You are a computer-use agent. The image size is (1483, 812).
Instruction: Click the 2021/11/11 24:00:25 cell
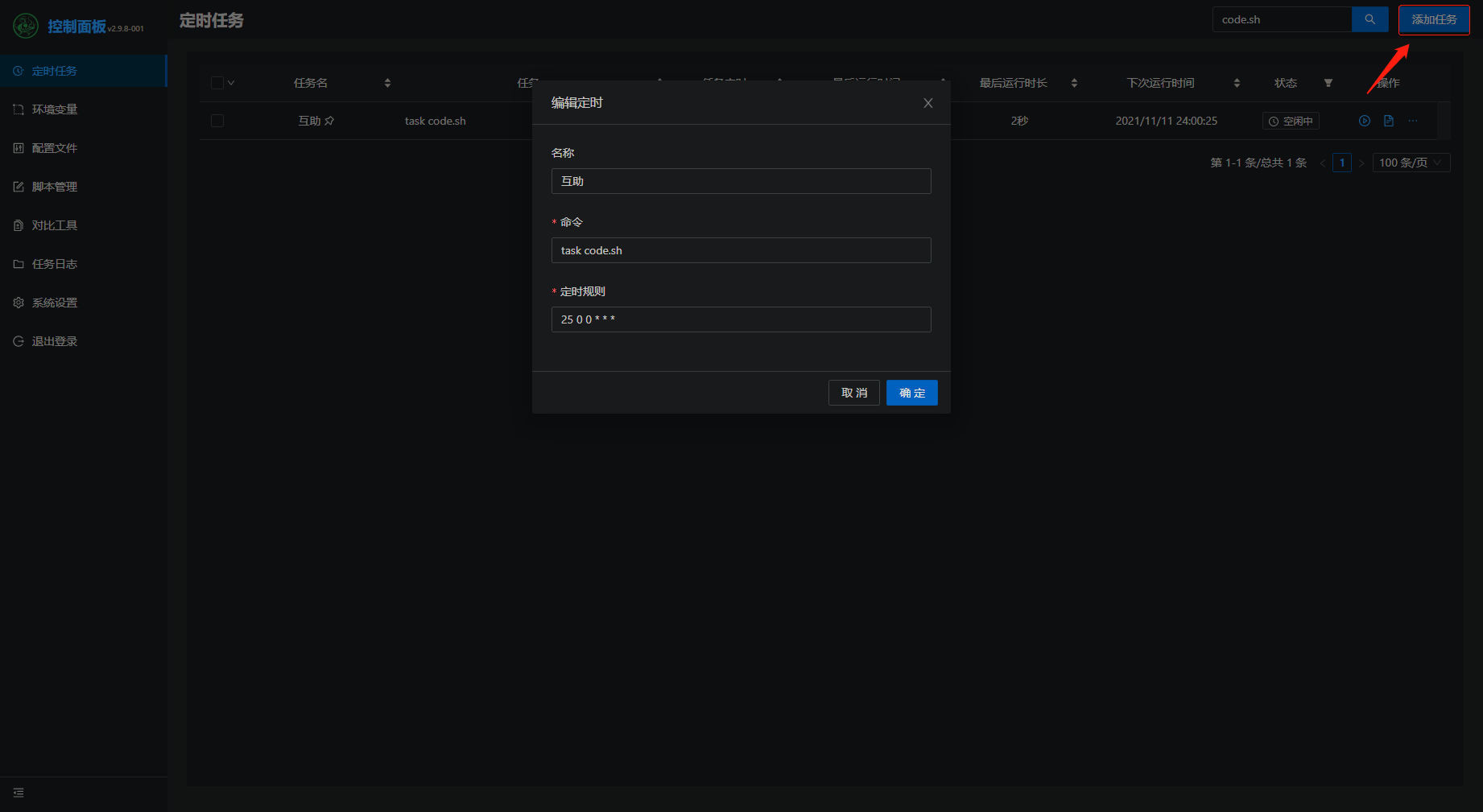point(1167,121)
